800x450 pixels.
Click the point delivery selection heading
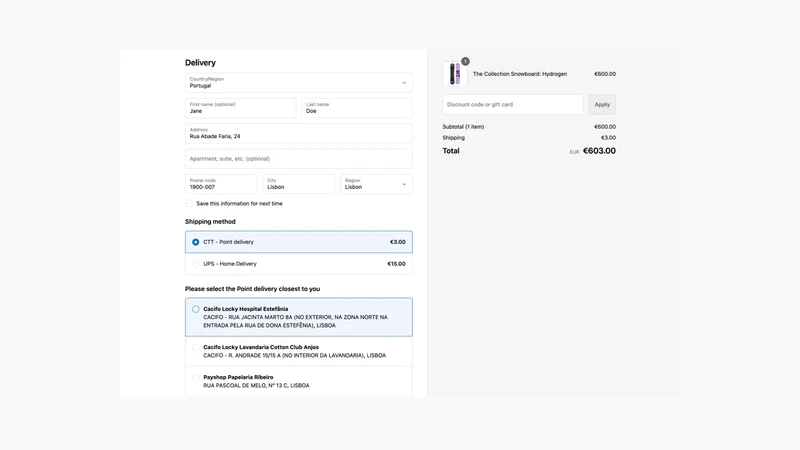coord(253,289)
